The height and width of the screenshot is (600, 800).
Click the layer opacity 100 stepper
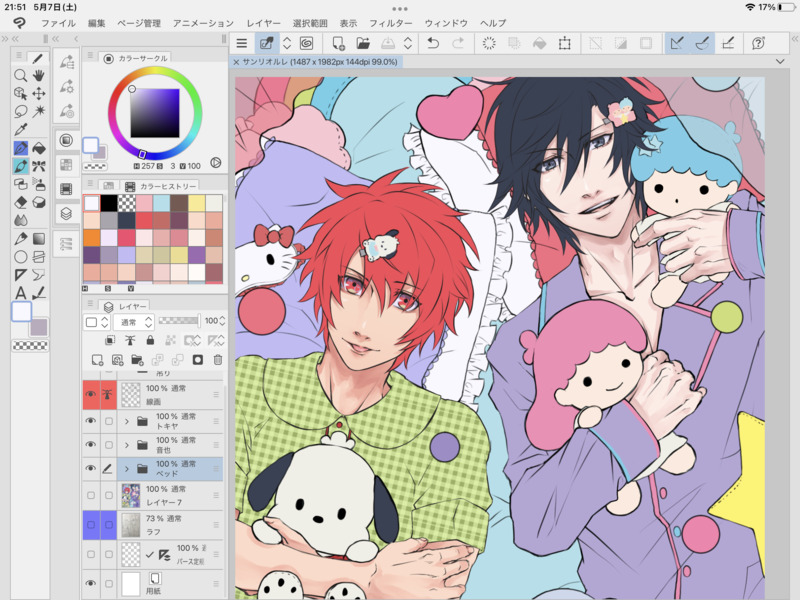pos(222,321)
